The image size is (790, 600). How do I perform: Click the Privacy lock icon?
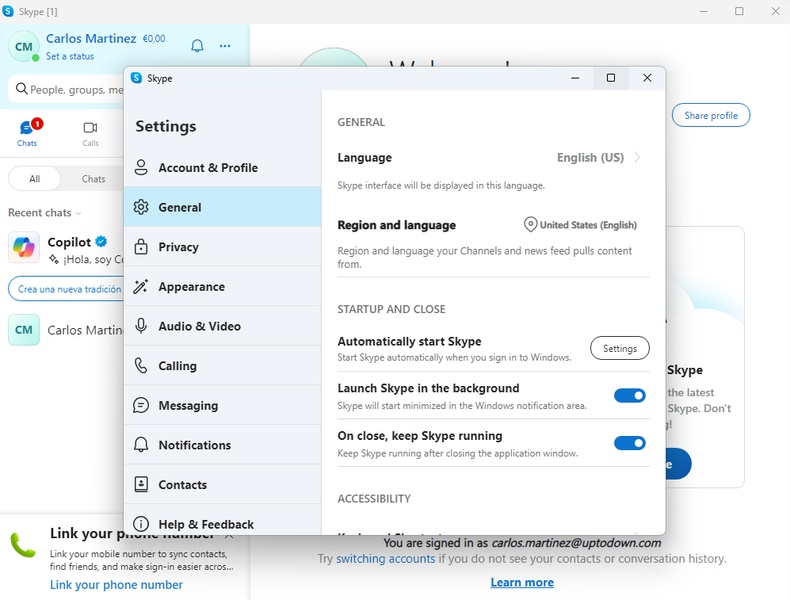141,246
